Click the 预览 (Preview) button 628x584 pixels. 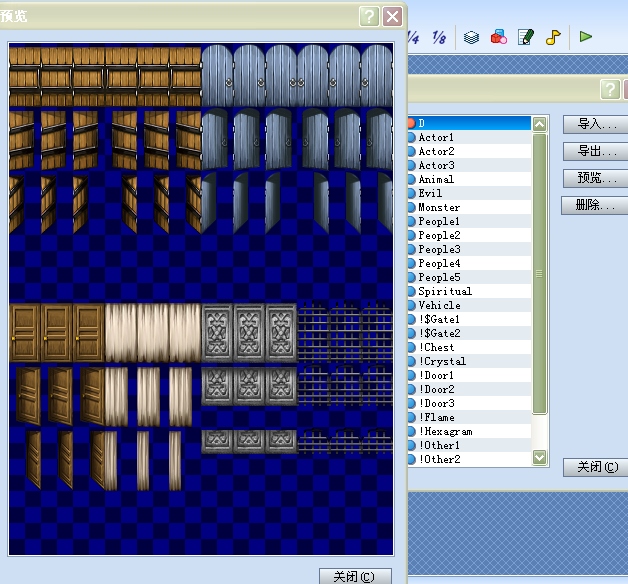tap(596, 178)
